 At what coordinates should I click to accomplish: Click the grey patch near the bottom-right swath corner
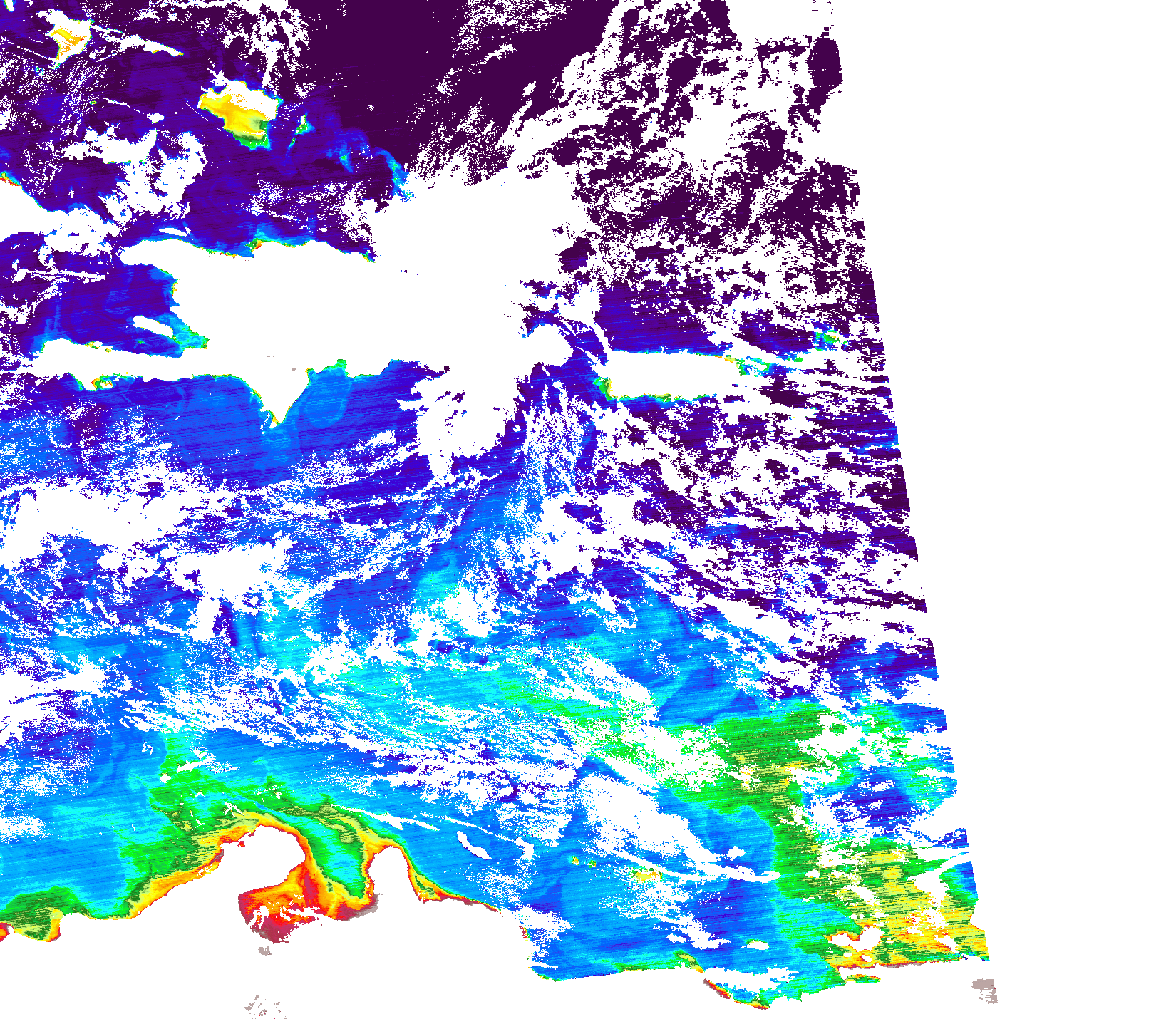click(985, 989)
